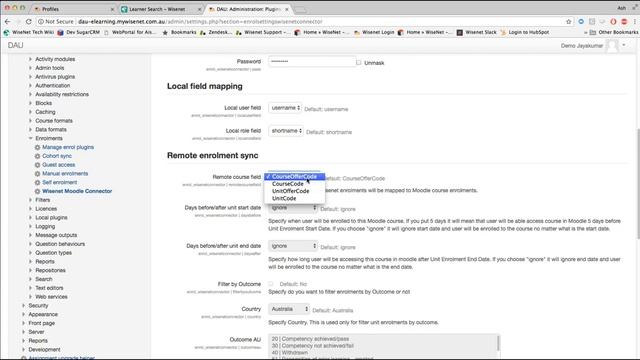The height and width of the screenshot is (360, 640).
Task: Click the Development tree item
Action: coord(44,350)
